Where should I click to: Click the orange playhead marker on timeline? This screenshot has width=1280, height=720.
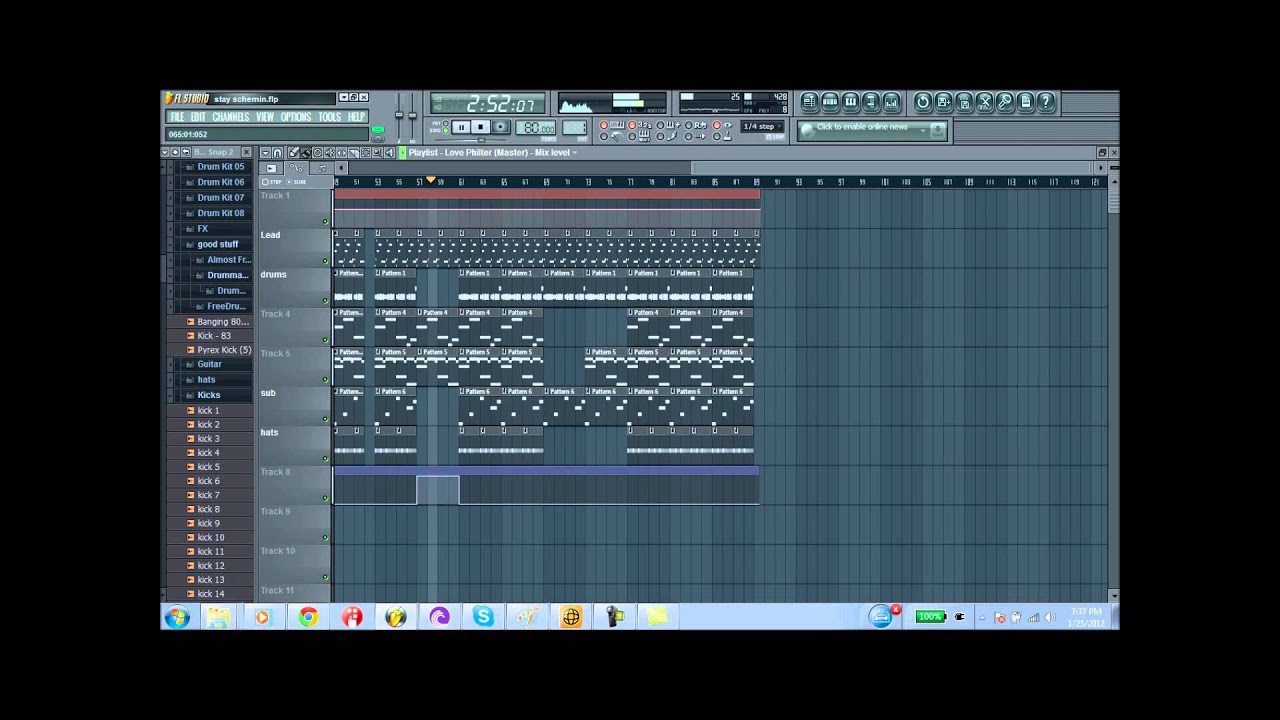coord(431,180)
